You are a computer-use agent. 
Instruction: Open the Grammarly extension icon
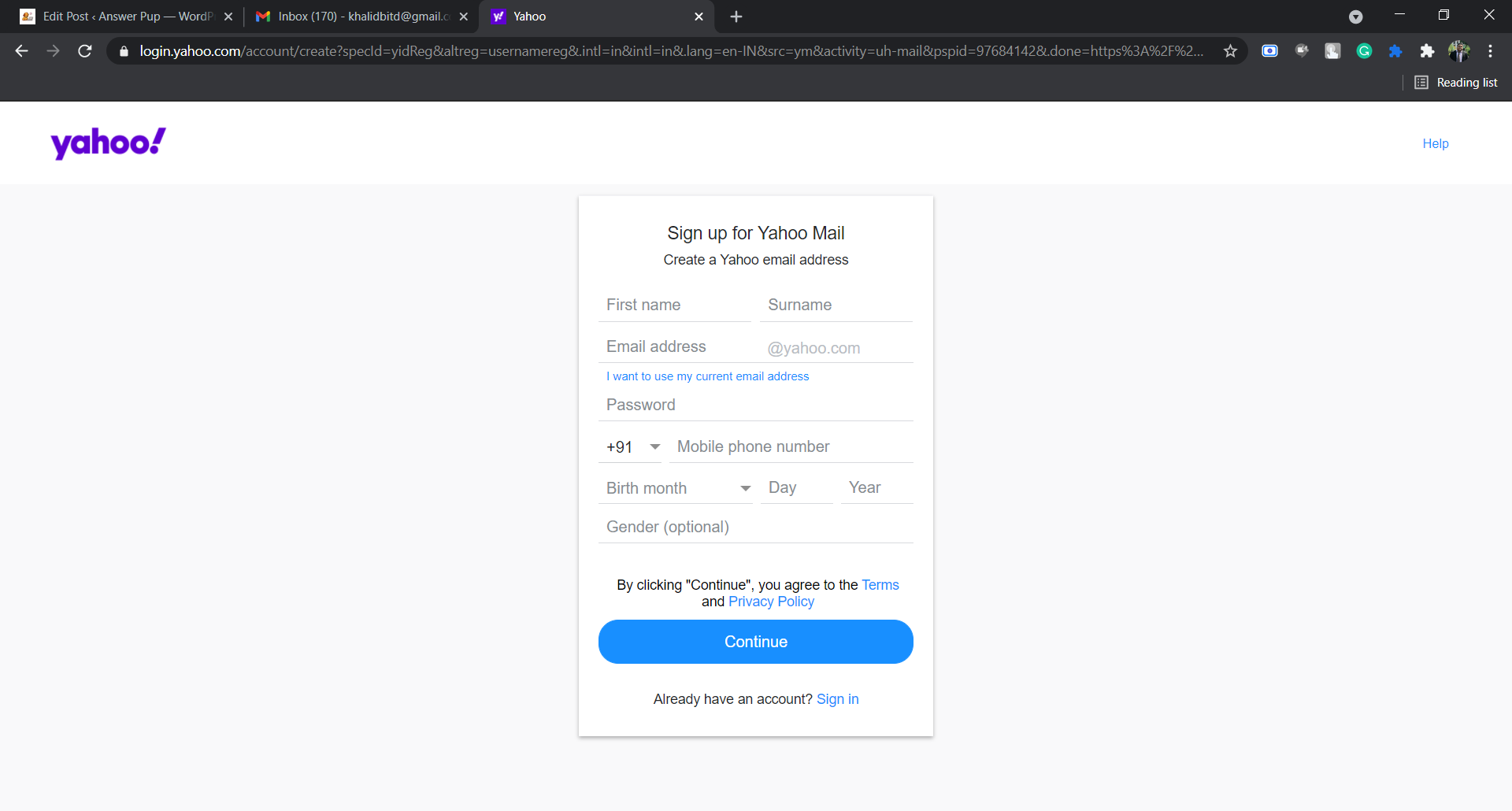pos(1365,50)
